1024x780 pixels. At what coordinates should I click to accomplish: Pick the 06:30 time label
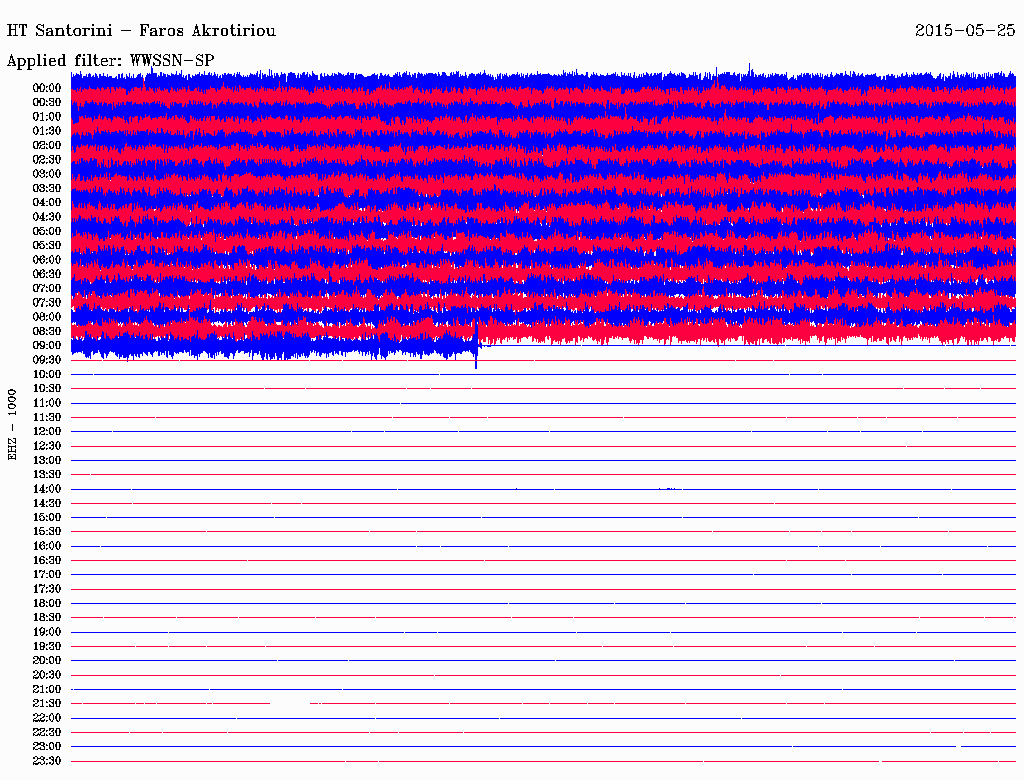(47, 274)
